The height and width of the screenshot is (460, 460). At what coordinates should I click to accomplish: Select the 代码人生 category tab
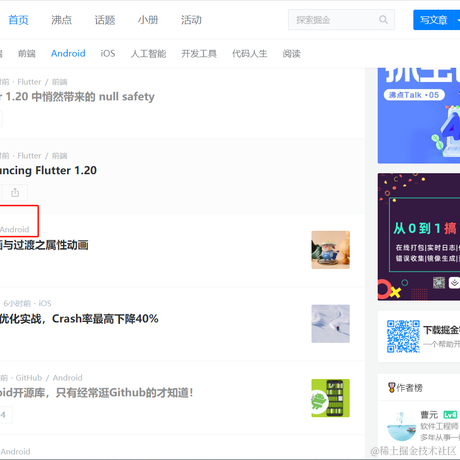click(x=250, y=53)
